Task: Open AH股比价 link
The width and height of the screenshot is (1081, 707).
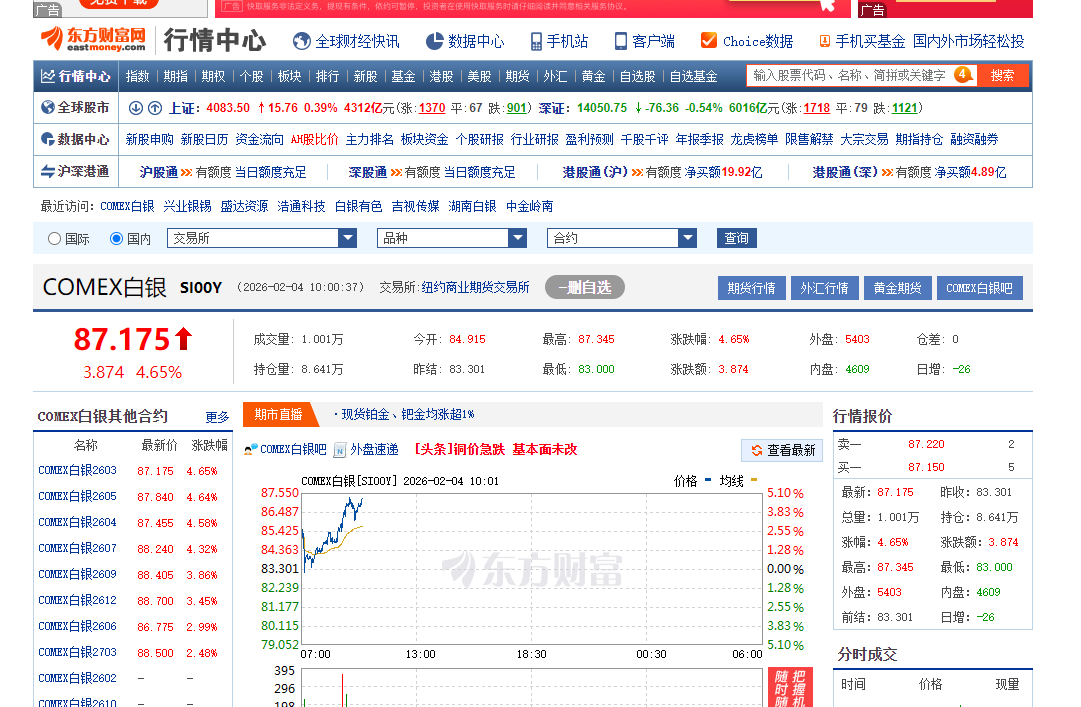Action: (x=314, y=139)
